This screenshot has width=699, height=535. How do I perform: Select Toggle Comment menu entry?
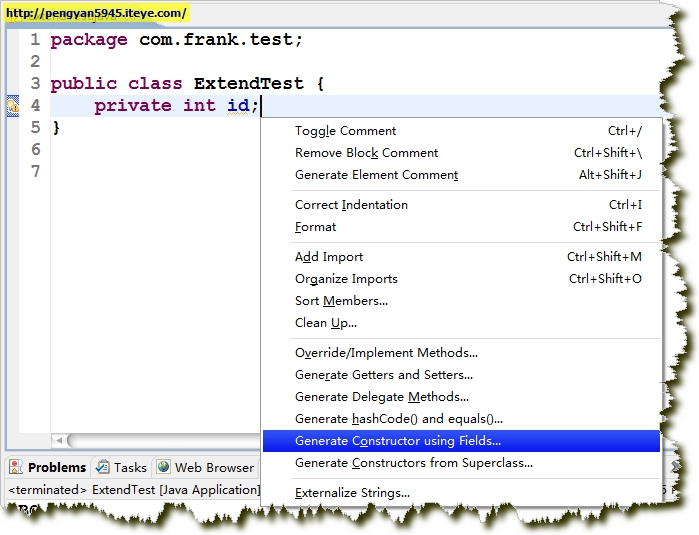(461, 131)
